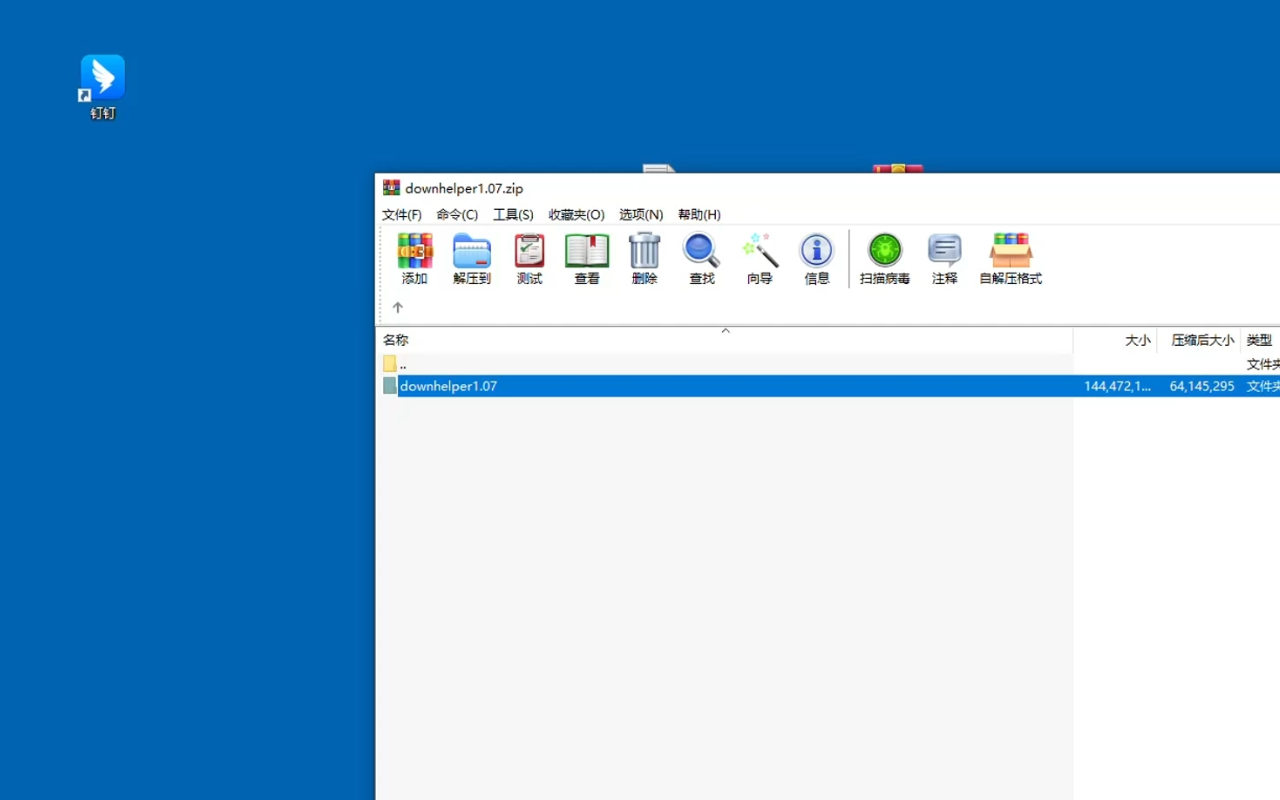Sort by the 压缩后大小 column header

(1199, 340)
